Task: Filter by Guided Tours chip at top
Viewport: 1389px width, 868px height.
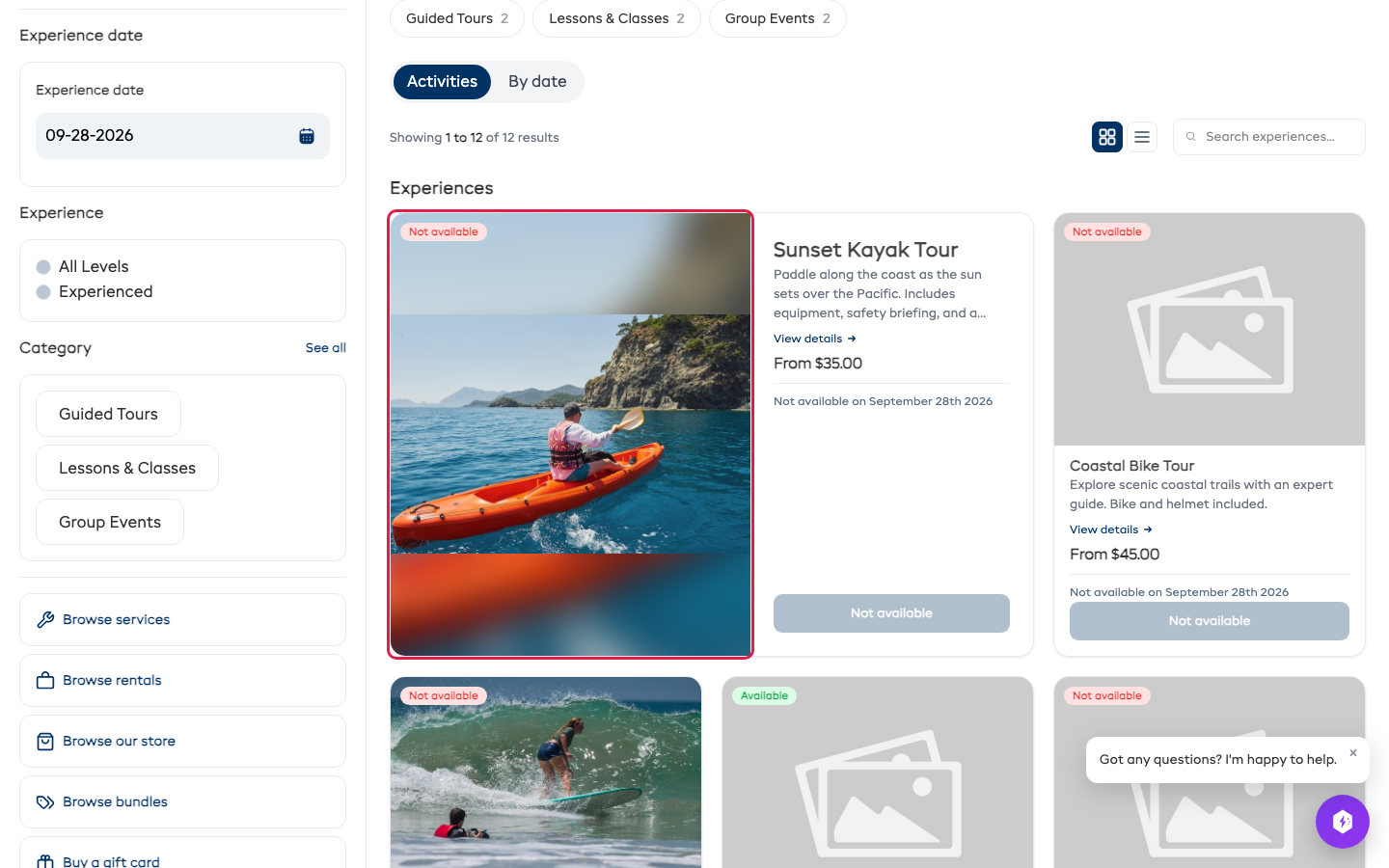Action: [457, 18]
